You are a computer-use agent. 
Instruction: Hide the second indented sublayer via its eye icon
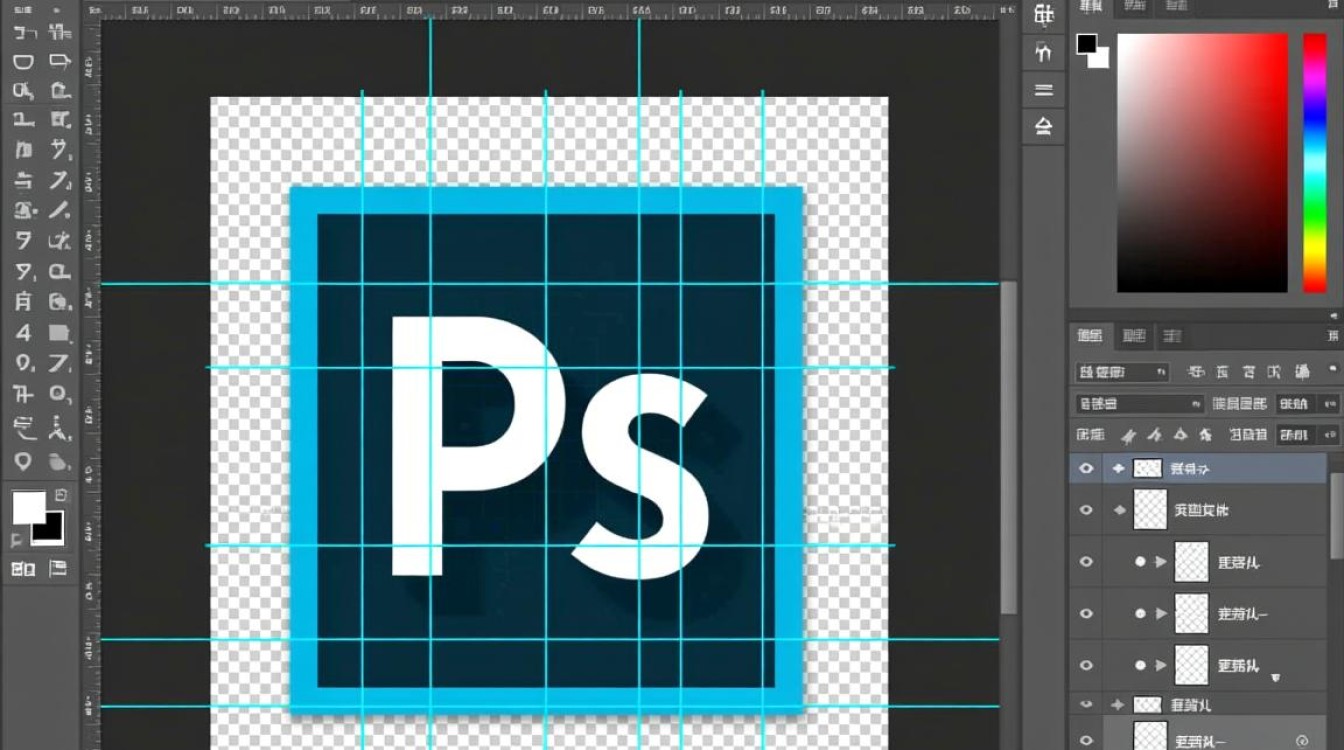(1086, 613)
